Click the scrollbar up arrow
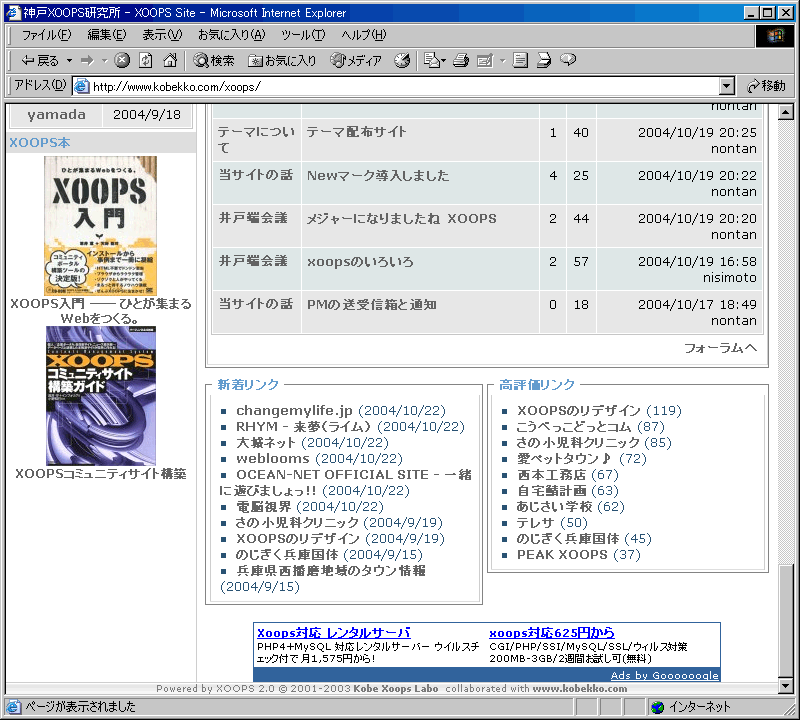The image size is (800, 720). [x=786, y=112]
